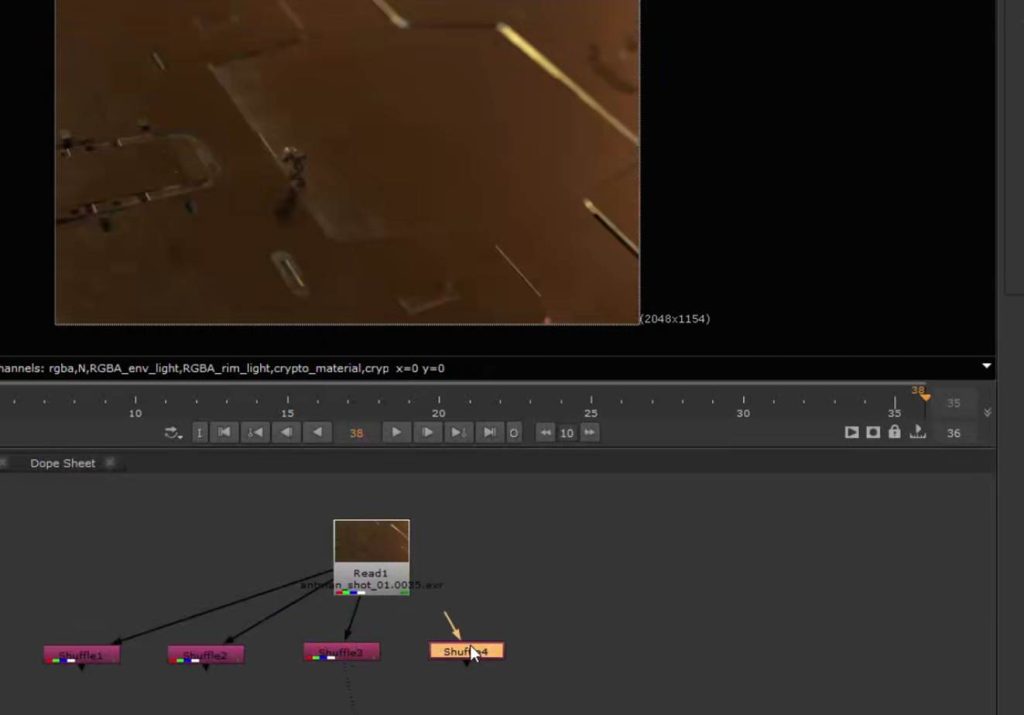Jump to the last frame
The width and height of the screenshot is (1024, 715).
click(489, 433)
